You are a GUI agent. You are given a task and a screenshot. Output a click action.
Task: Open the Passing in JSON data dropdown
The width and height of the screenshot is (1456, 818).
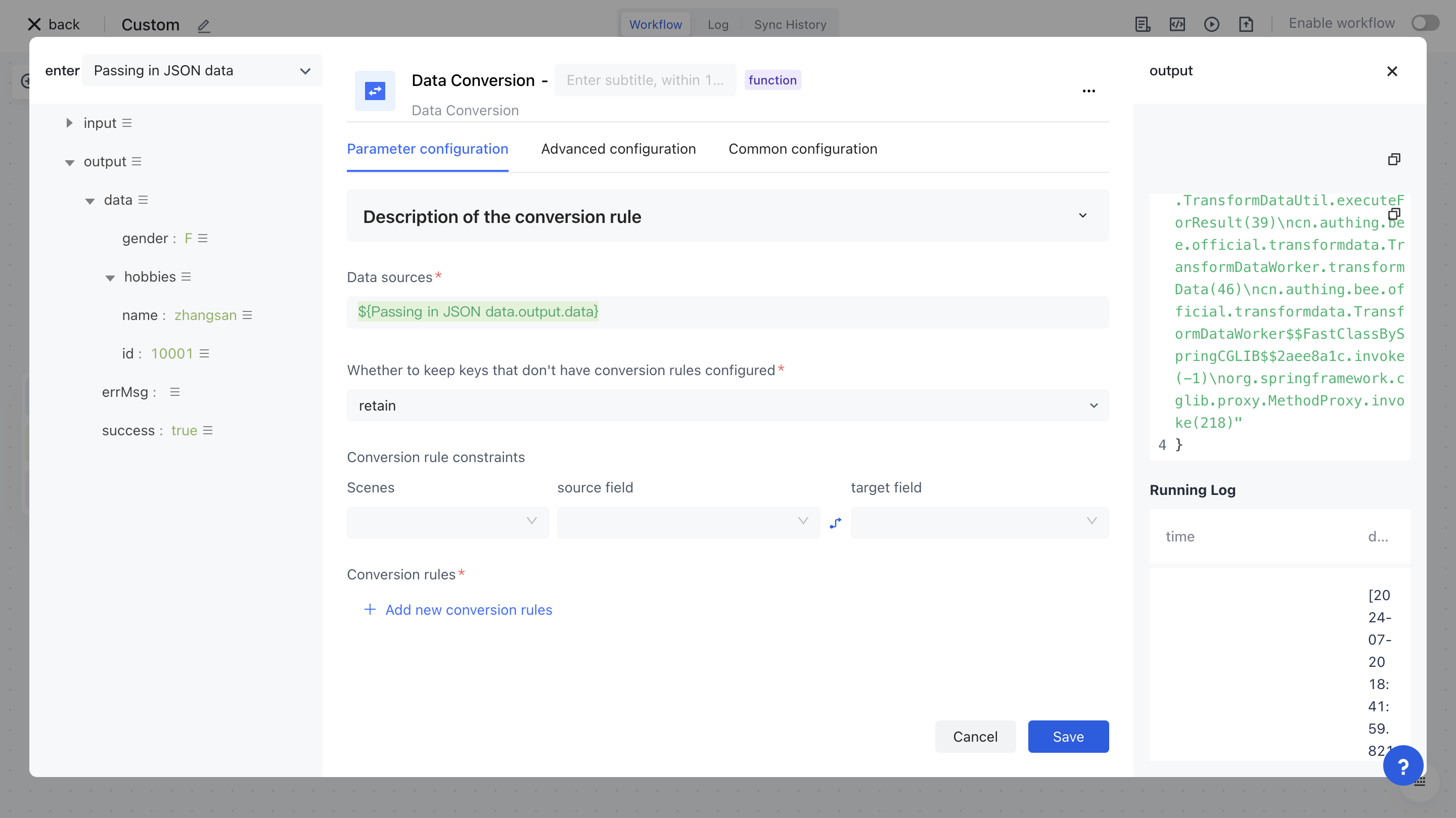(202, 71)
